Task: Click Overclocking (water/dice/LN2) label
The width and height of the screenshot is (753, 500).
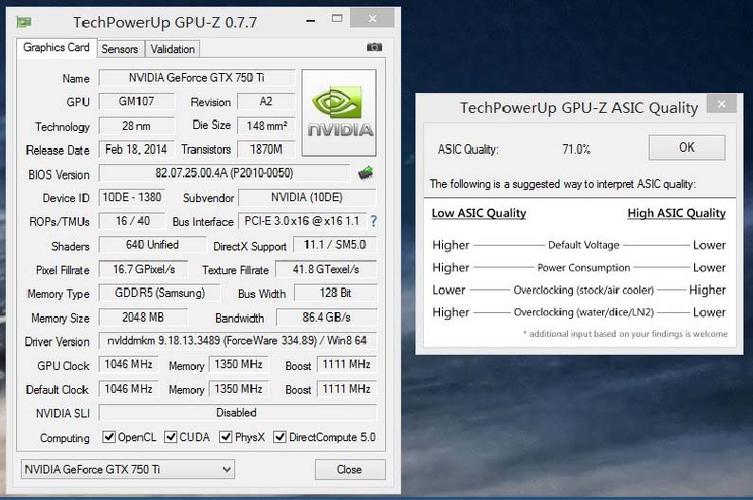Action: click(x=583, y=312)
